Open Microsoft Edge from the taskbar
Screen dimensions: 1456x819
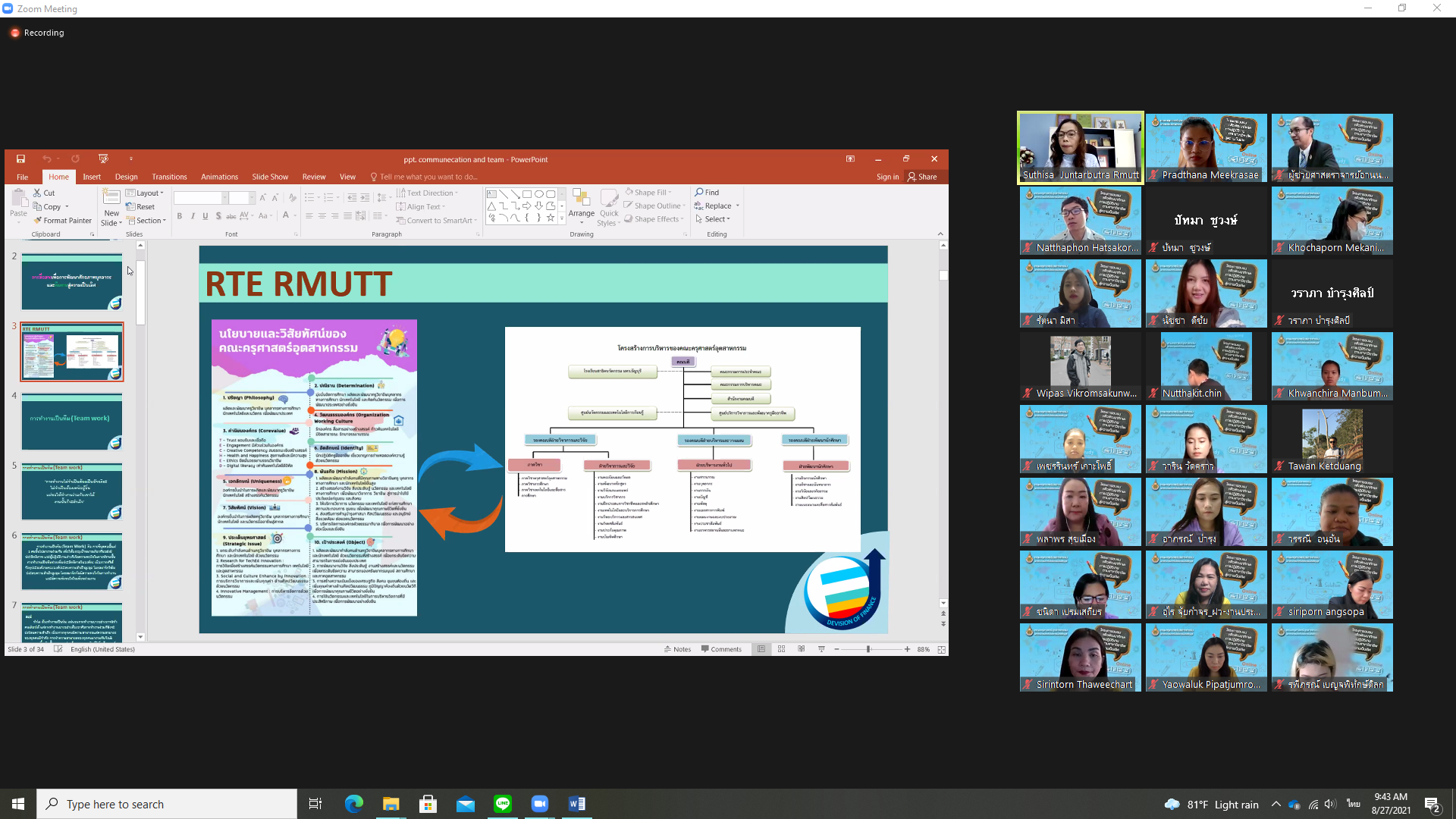pyautogui.click(x=354, y=804)
